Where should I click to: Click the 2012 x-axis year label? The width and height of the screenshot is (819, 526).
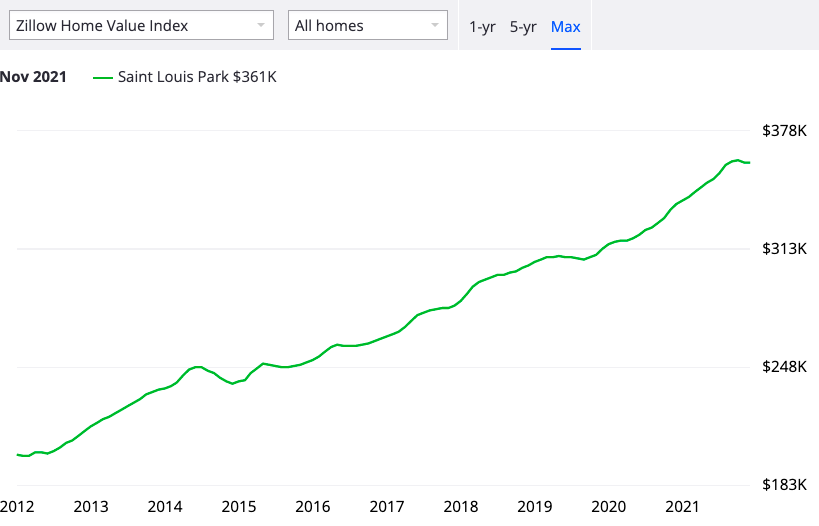click(x=17, y=507)
